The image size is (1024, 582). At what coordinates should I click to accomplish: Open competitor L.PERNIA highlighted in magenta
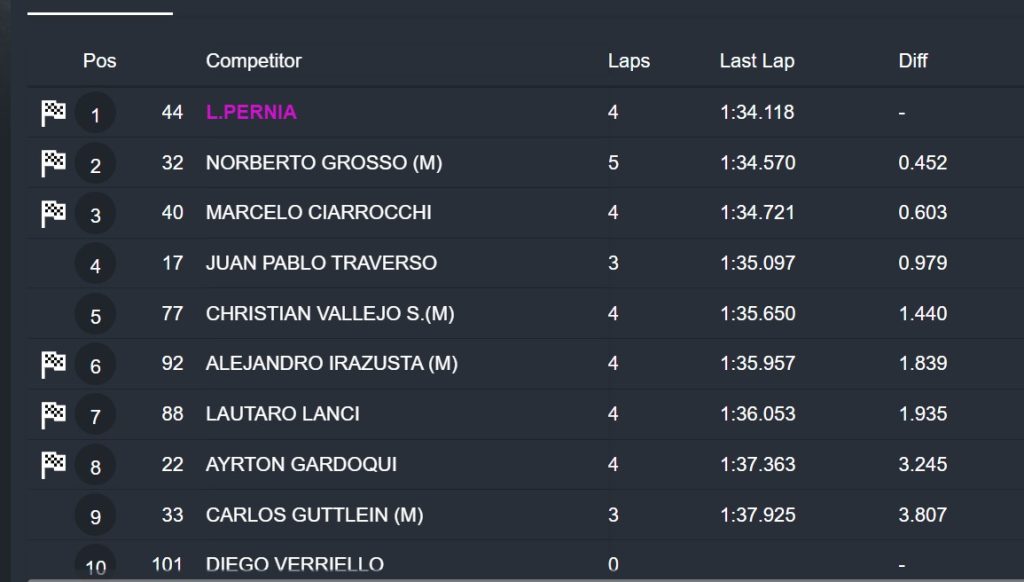(x=251, y=112)
